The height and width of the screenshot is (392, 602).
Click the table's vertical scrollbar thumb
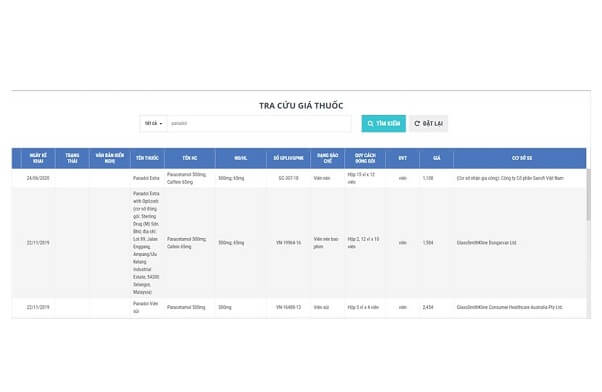click(588, 195)
